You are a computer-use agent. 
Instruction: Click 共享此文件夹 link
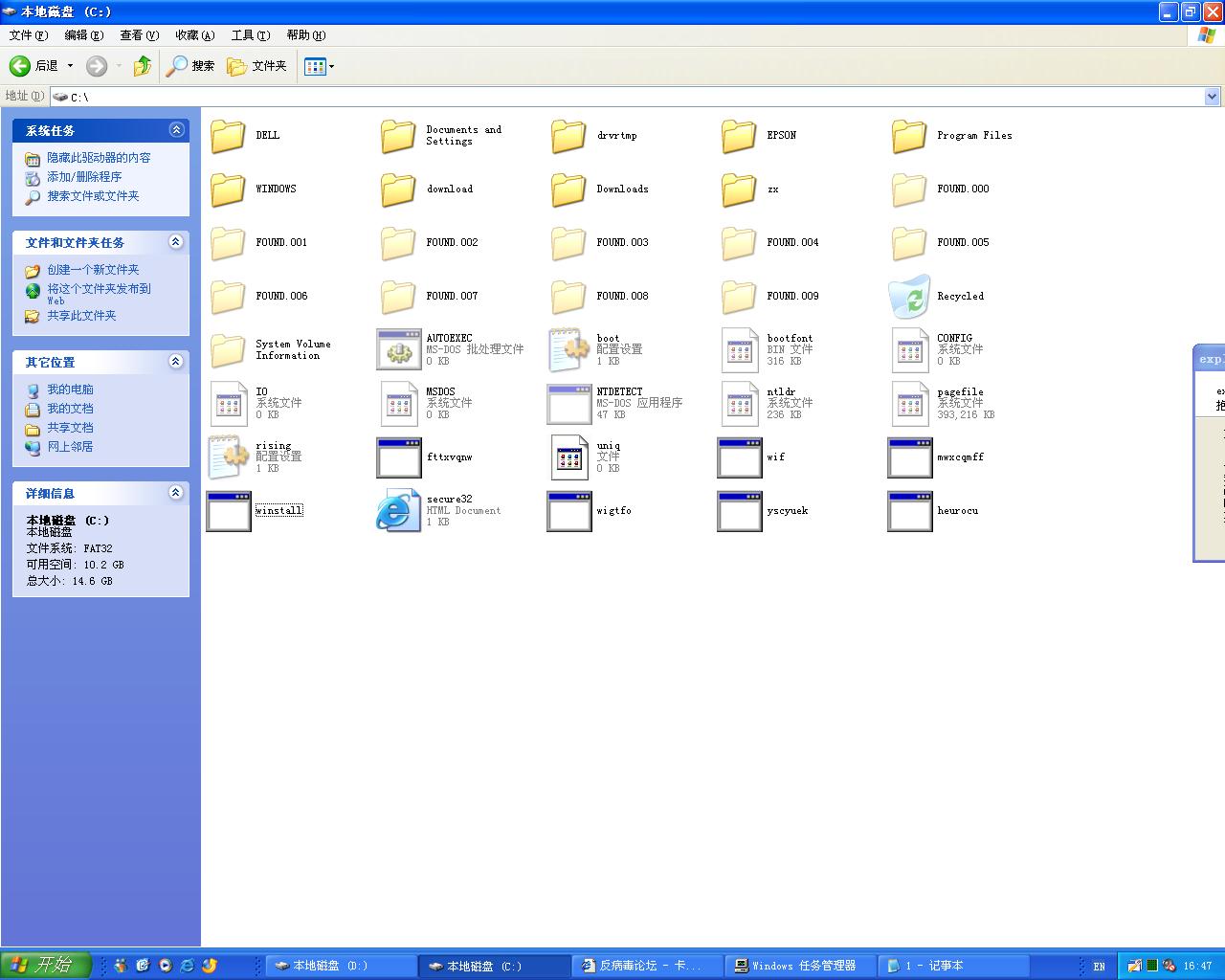81,316
